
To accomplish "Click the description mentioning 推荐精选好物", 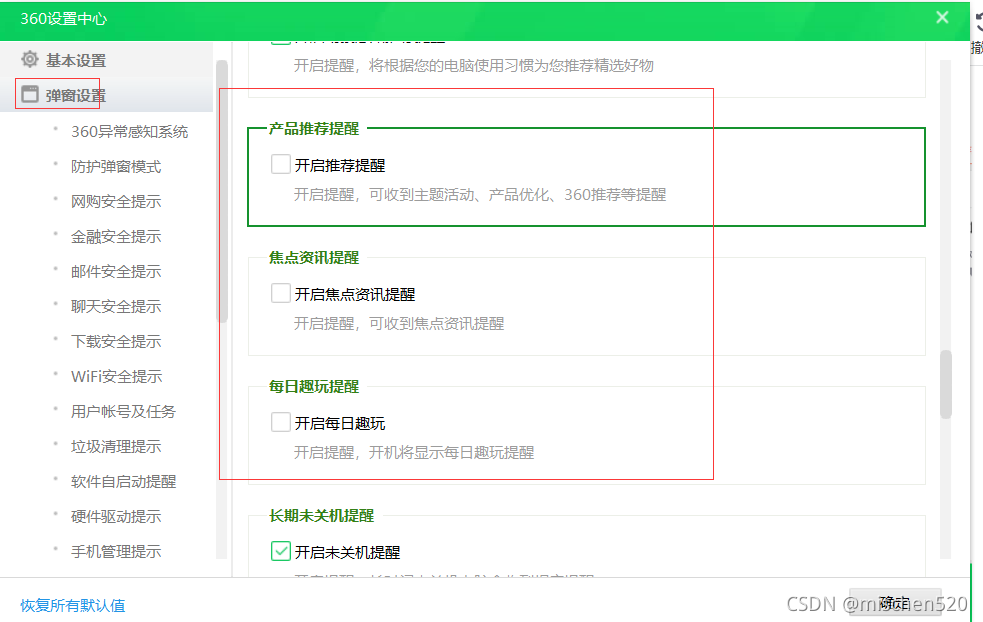I will 474,66.
